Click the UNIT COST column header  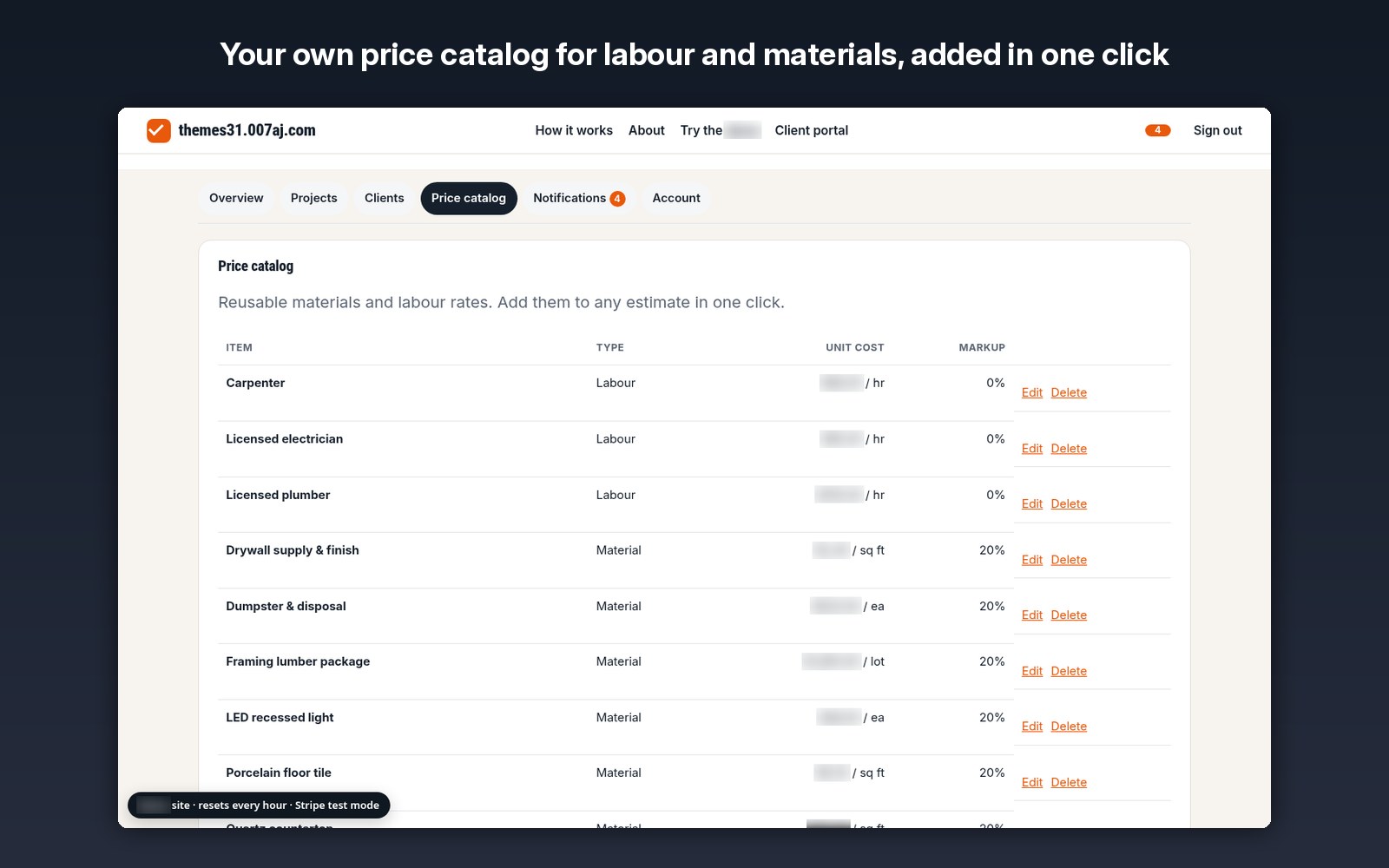(855, 347)
